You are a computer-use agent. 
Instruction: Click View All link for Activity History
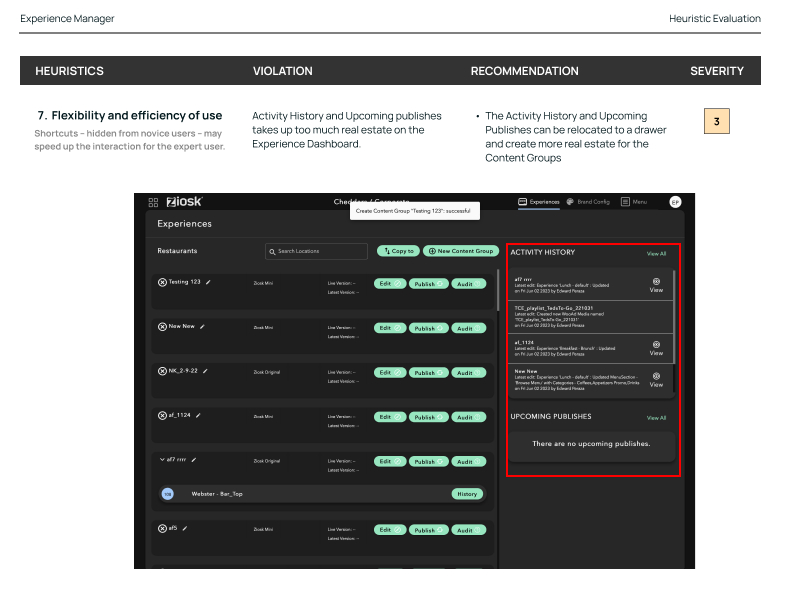[x=656, y=254]
